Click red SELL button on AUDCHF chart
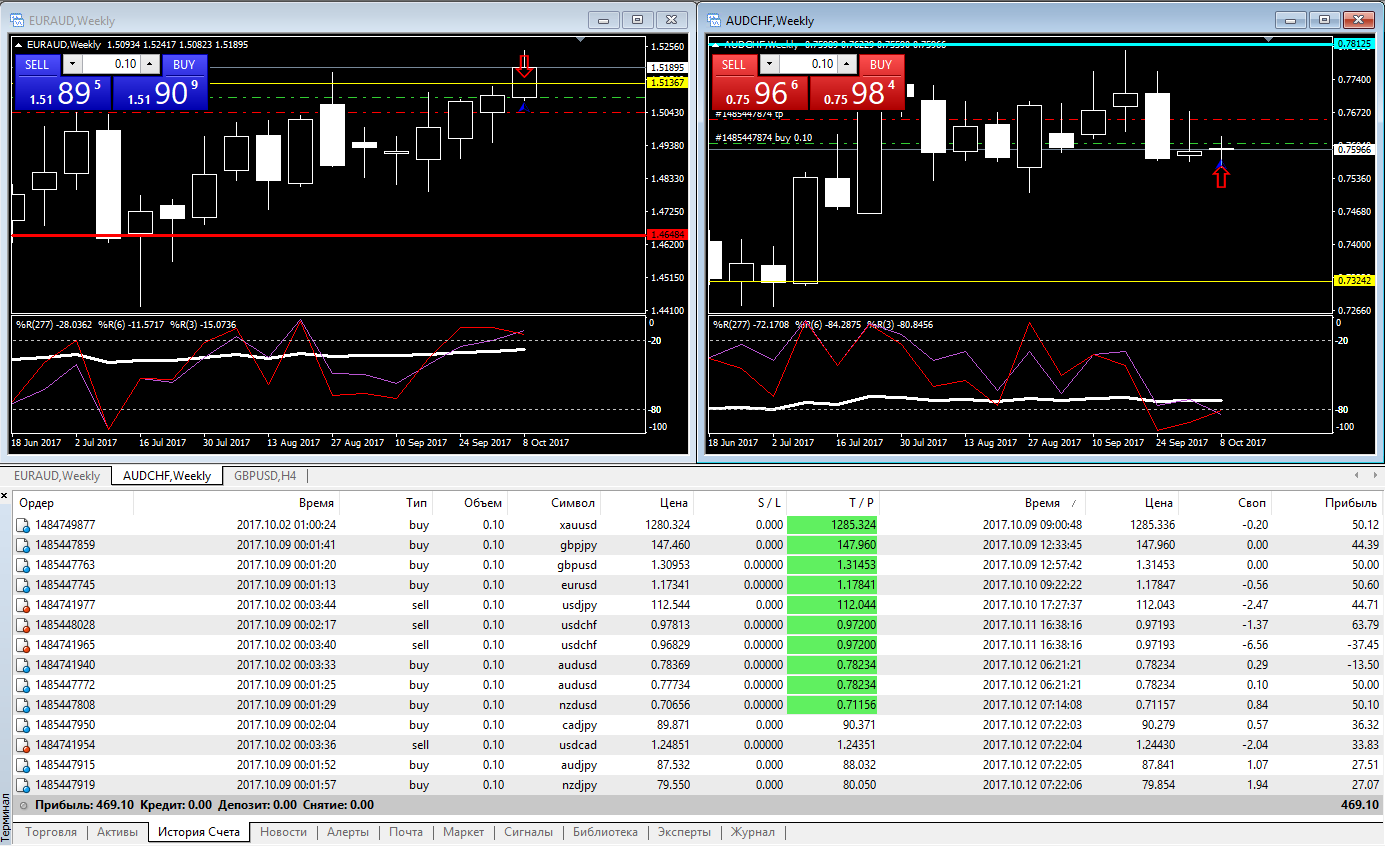 click(734, 64)
